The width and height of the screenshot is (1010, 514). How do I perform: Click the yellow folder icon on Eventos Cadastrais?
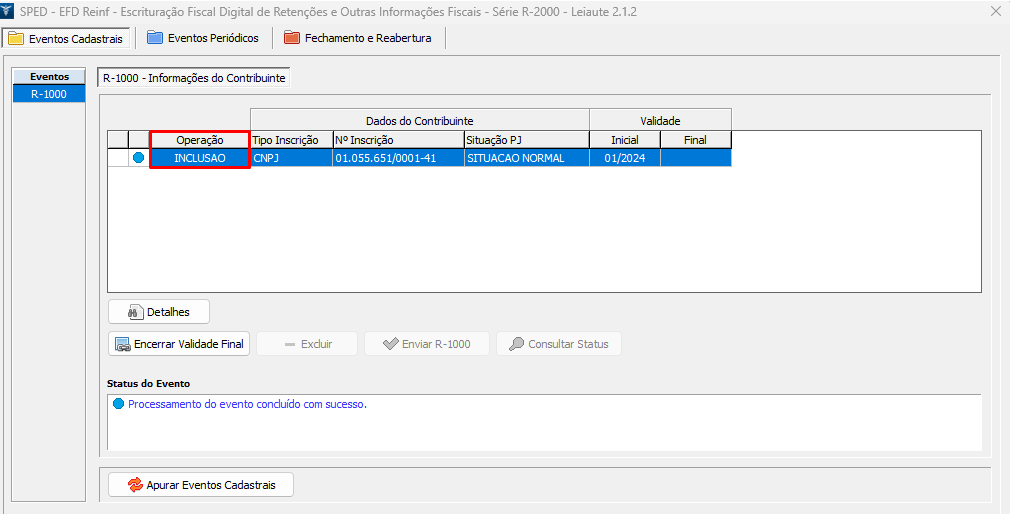pyautogui.click(x=16, y=39)
